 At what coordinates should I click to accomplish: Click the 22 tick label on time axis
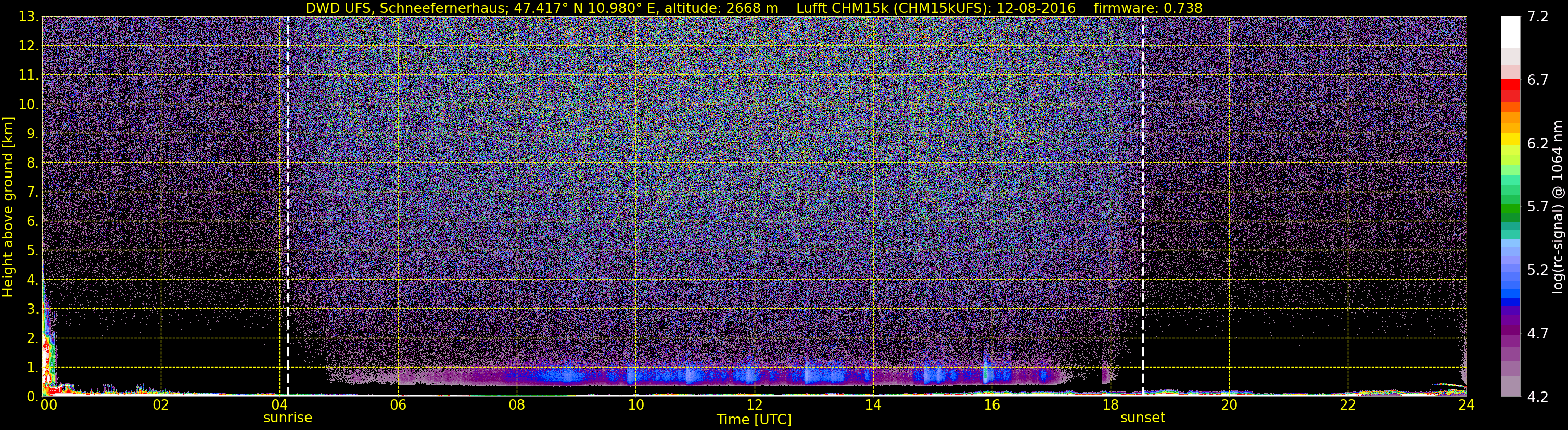[1348, 405]
